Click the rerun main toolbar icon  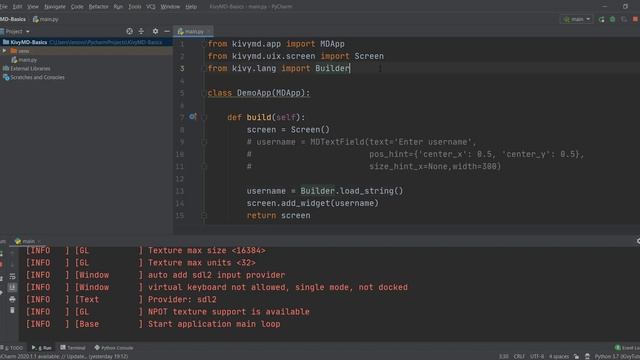click(x=602, y=19)
